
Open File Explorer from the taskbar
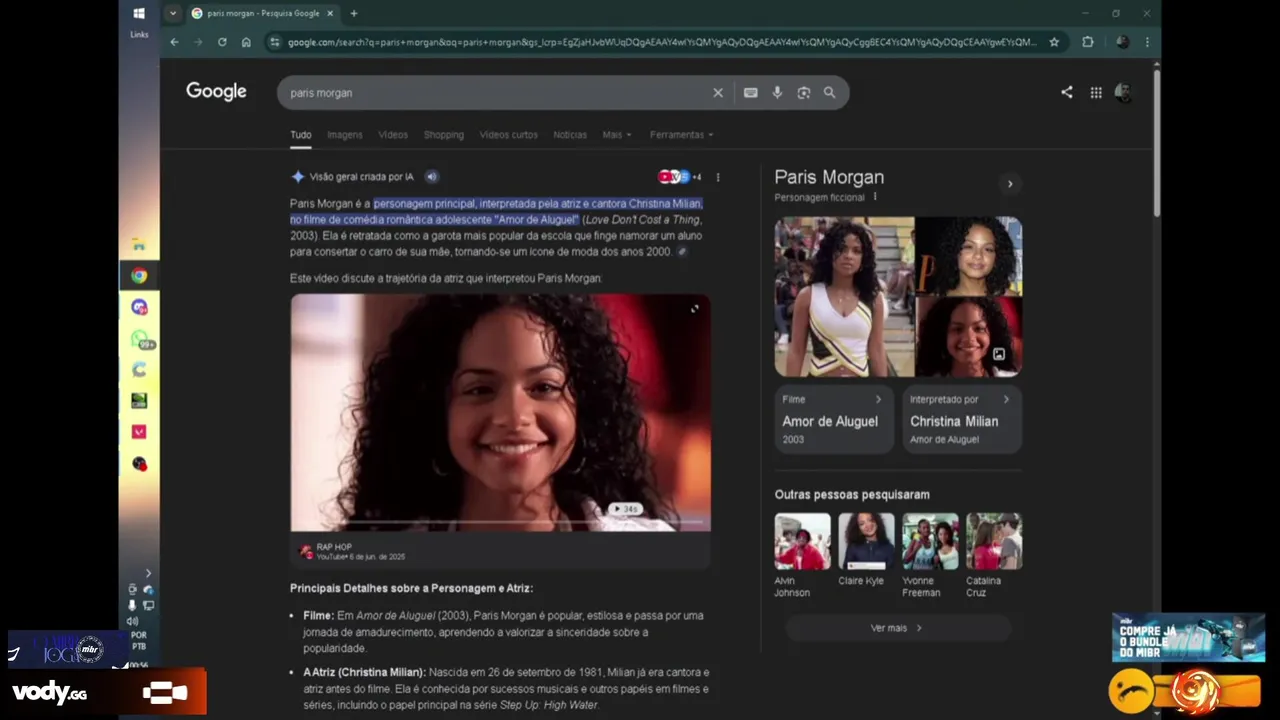click(x=139, y=245)
